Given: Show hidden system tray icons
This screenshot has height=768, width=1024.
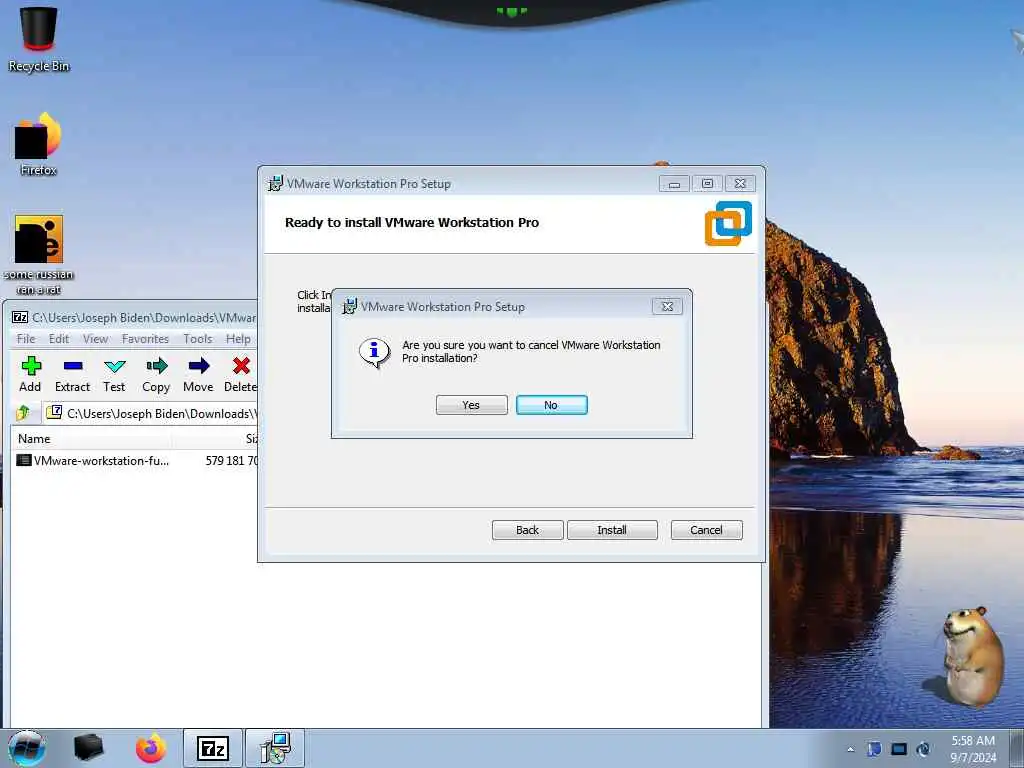Looking at the screenshot, I should click(x=850, y=749).
